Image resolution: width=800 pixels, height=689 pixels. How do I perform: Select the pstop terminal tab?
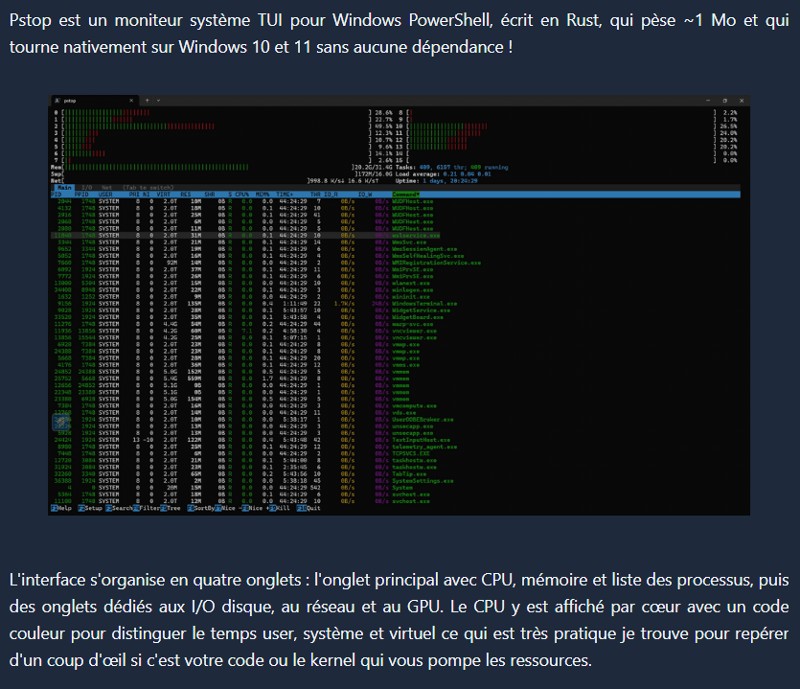[94, 101]
